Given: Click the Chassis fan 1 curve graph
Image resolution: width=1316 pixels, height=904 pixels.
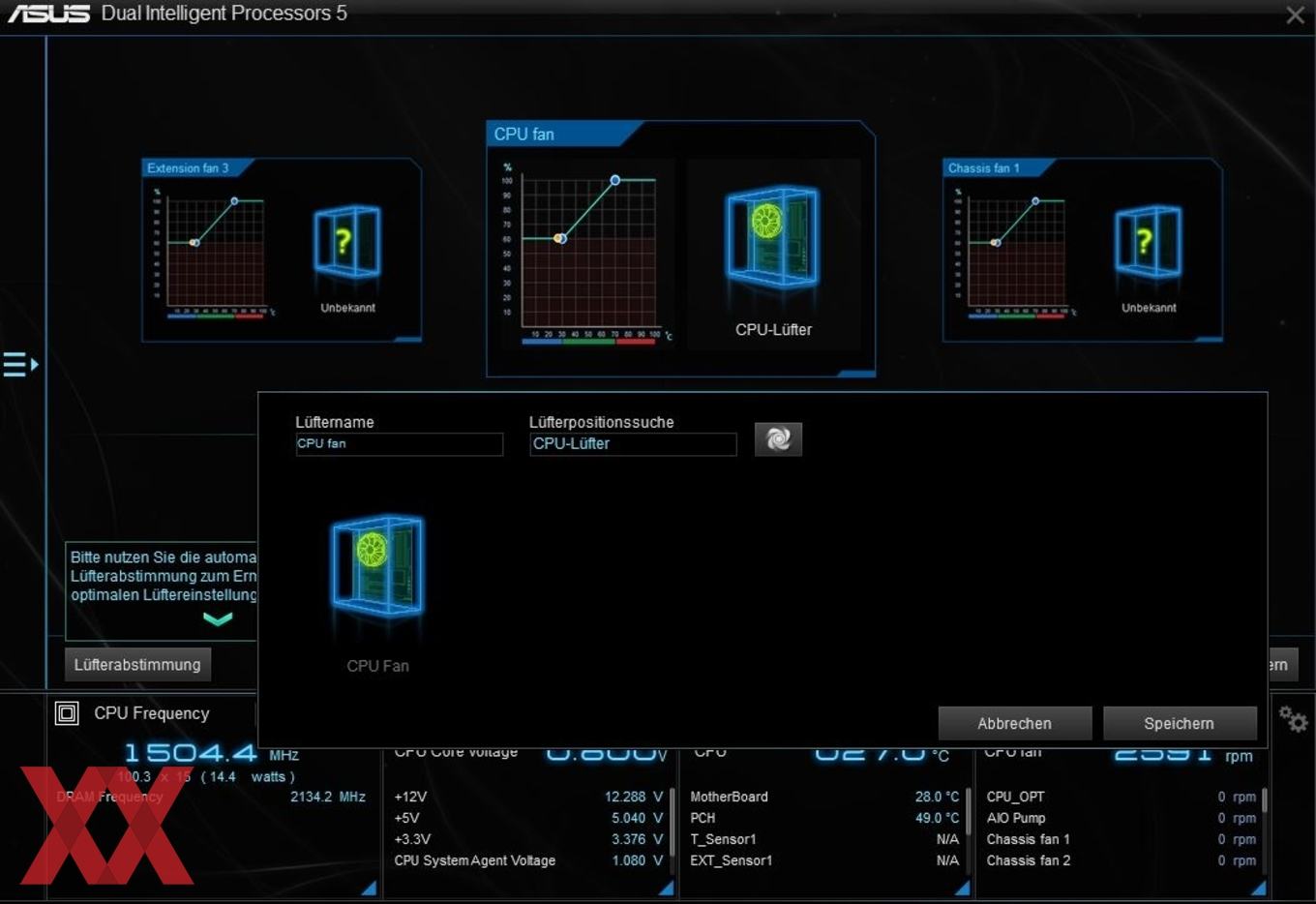Looking at the screenshot, I should click(x=1016, y=252).
